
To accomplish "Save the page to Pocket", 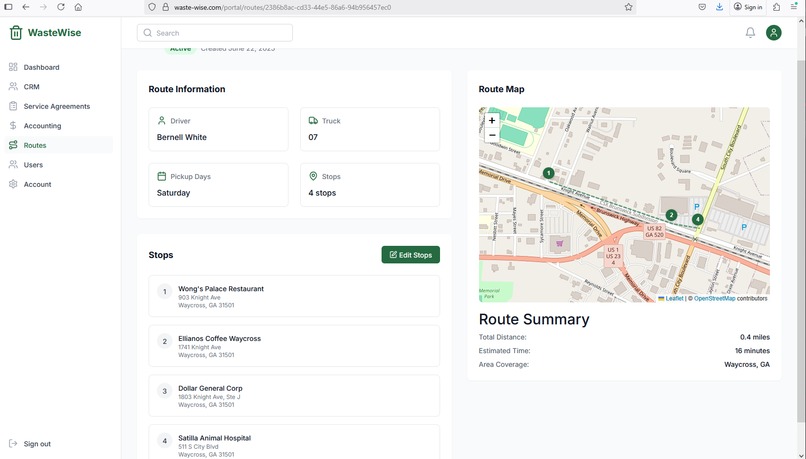I will coord(702,7).
